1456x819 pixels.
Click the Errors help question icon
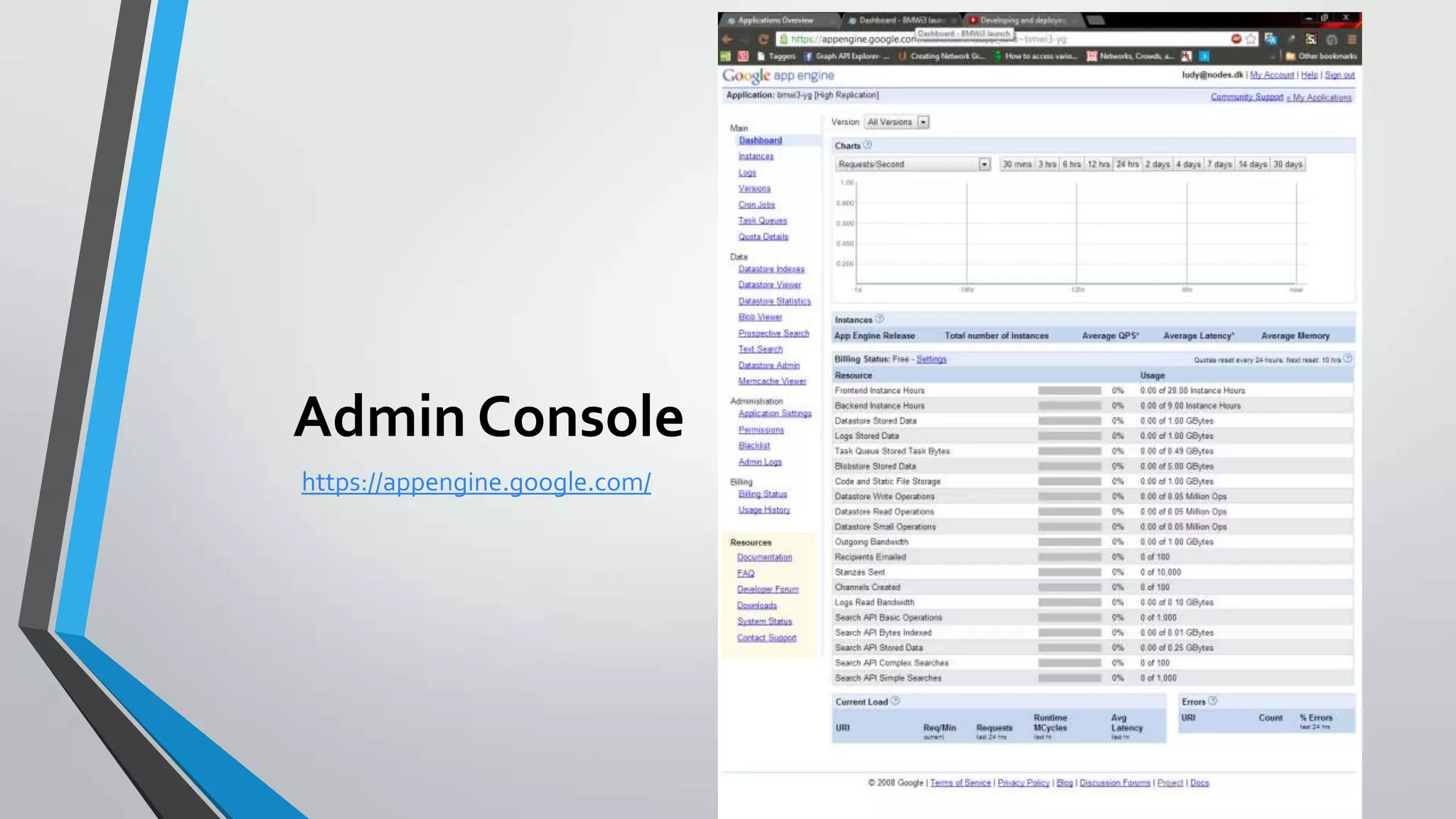[1213, 701]
